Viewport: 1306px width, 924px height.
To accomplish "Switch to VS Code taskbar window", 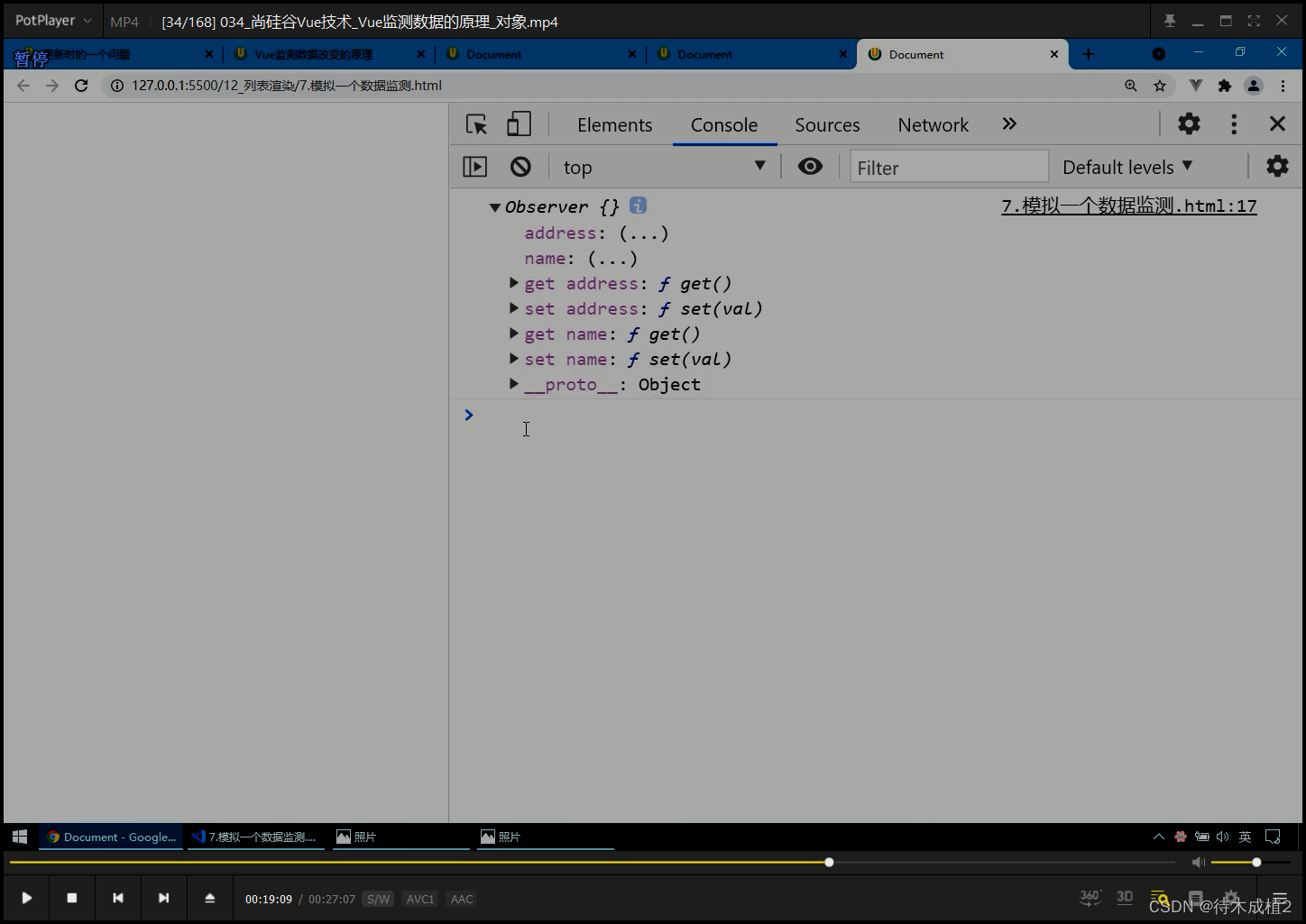I will click(x=255, y=837).
